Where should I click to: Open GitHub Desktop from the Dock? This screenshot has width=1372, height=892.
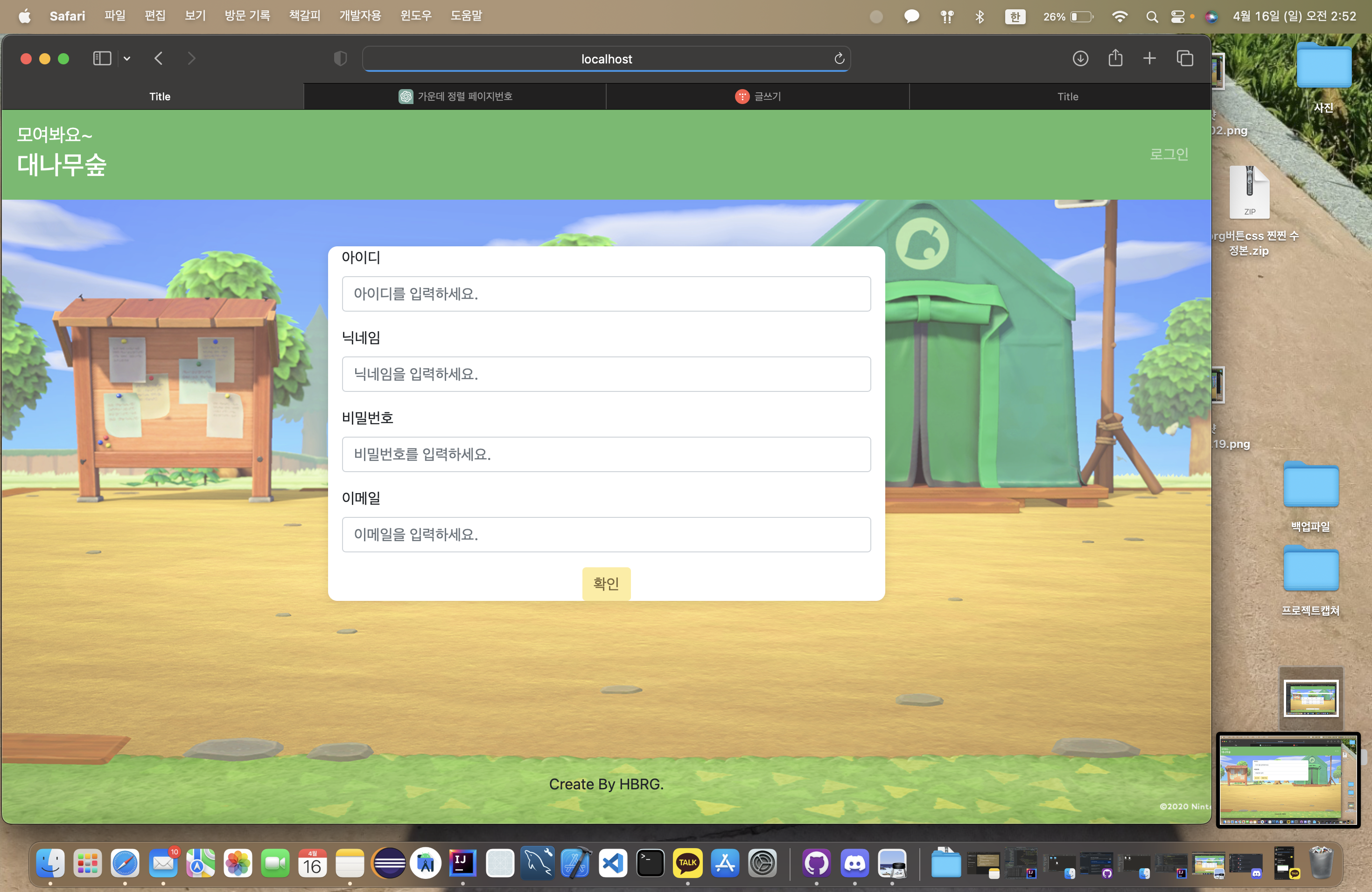pos(816,863)
